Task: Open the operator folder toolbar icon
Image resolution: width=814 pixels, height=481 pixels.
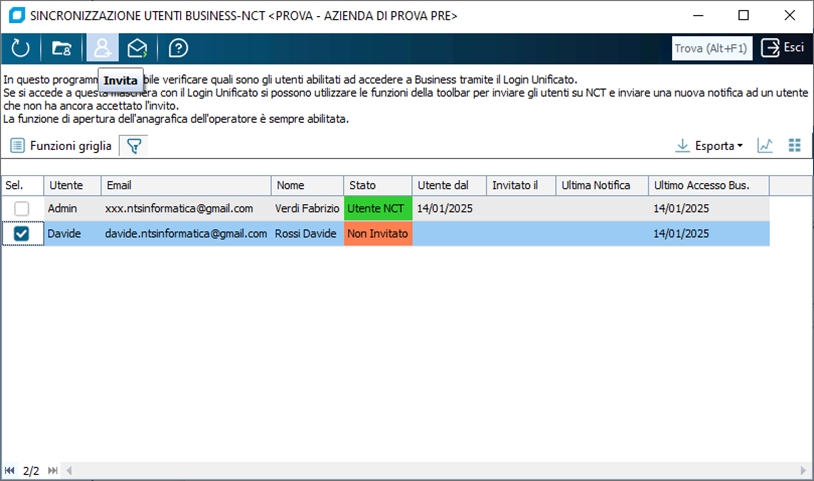Action: (61, 48)
